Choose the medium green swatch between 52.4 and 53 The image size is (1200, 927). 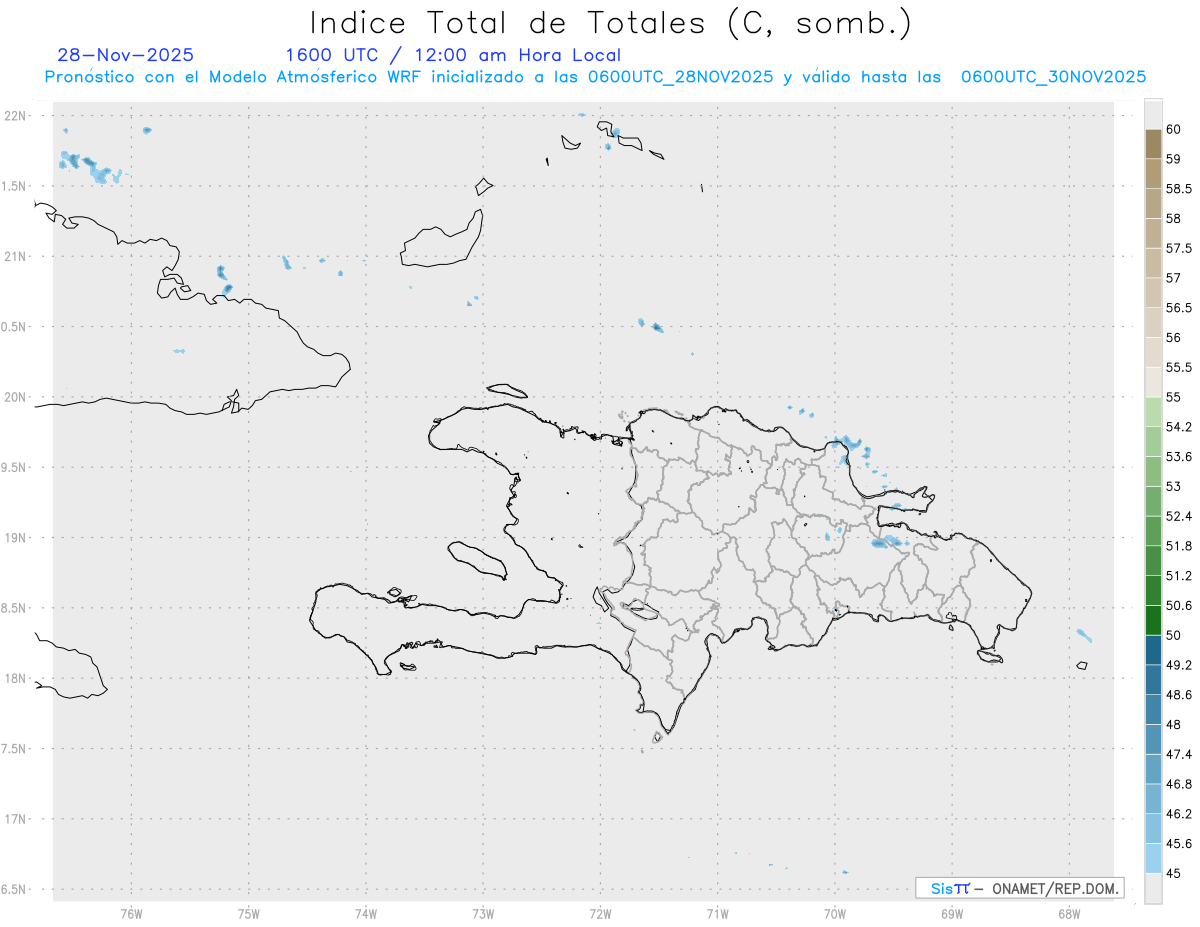click(x=1153, y=501)
